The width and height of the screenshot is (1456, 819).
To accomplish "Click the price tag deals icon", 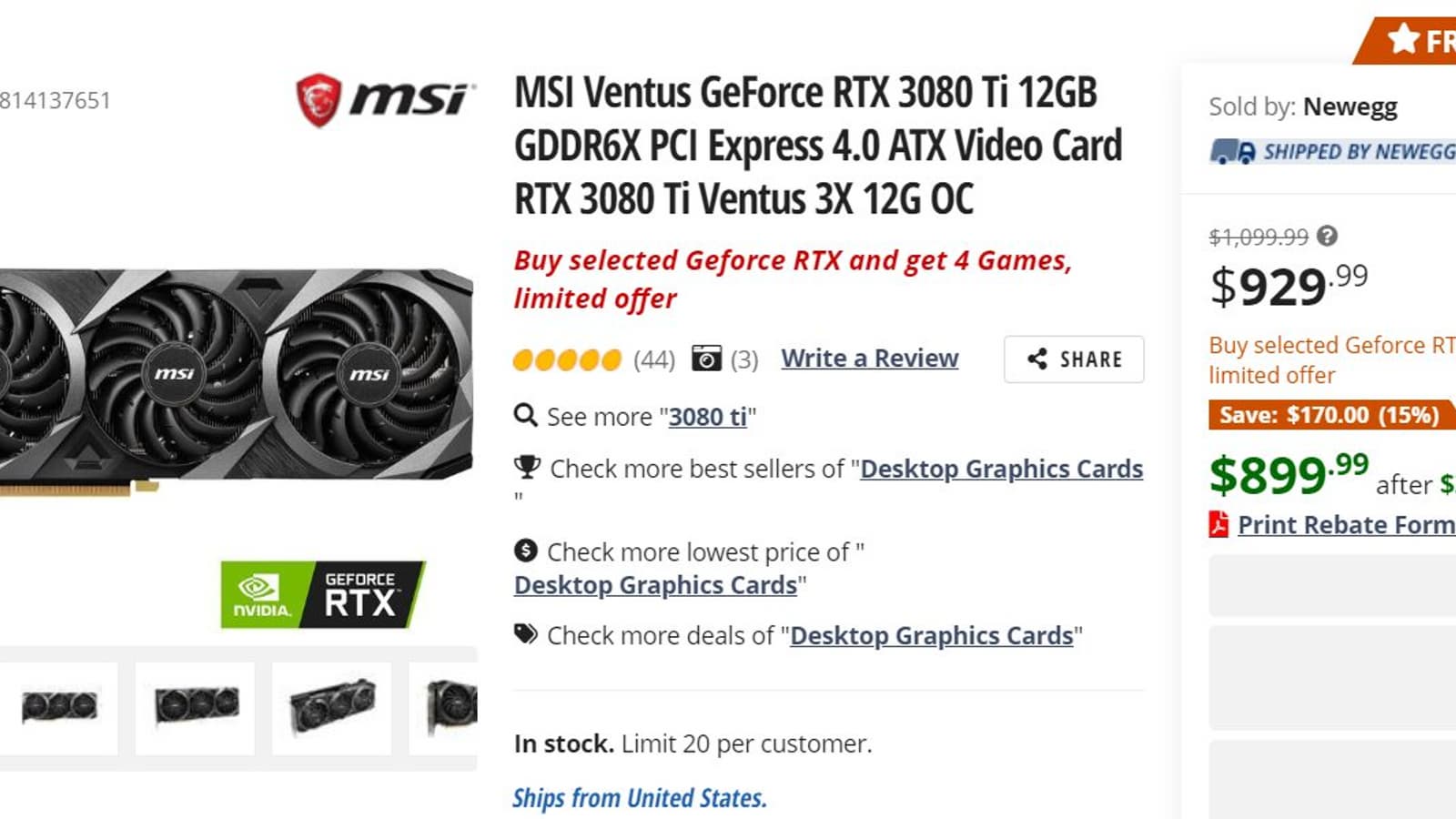I will coord(526,634).
